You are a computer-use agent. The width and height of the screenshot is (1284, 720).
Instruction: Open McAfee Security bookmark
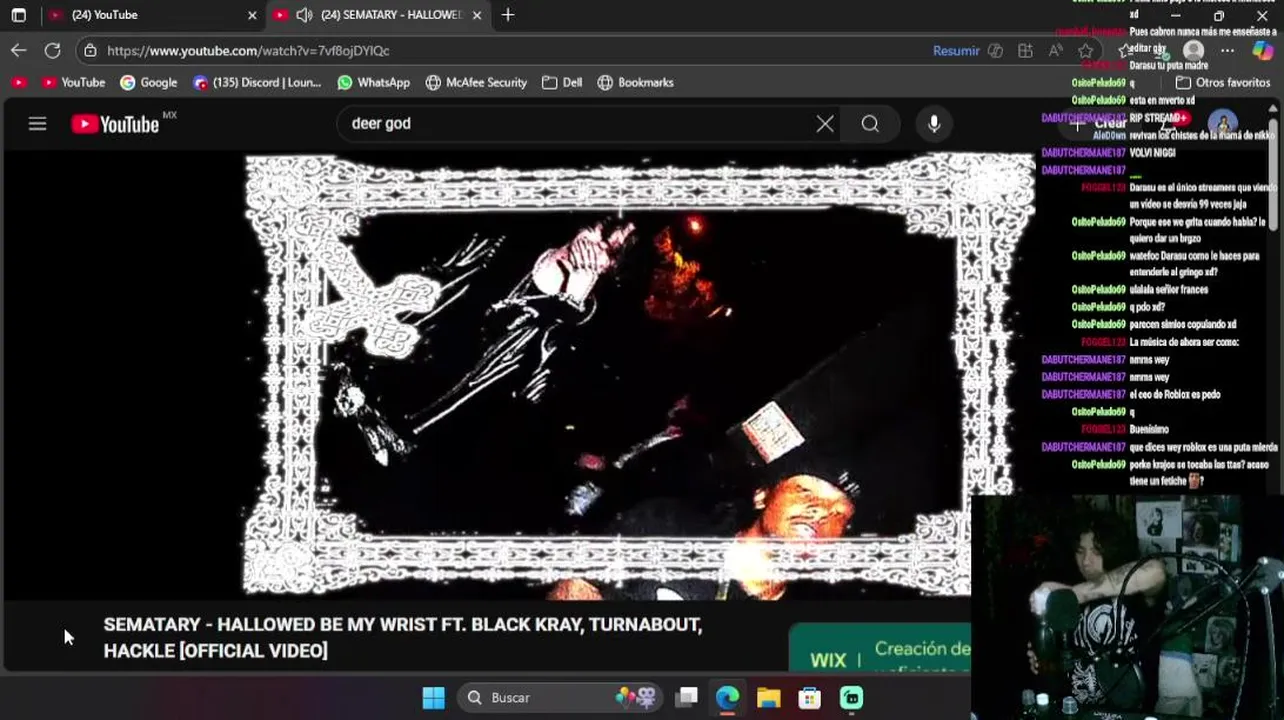pyautogui.click(x=476, y=83)
